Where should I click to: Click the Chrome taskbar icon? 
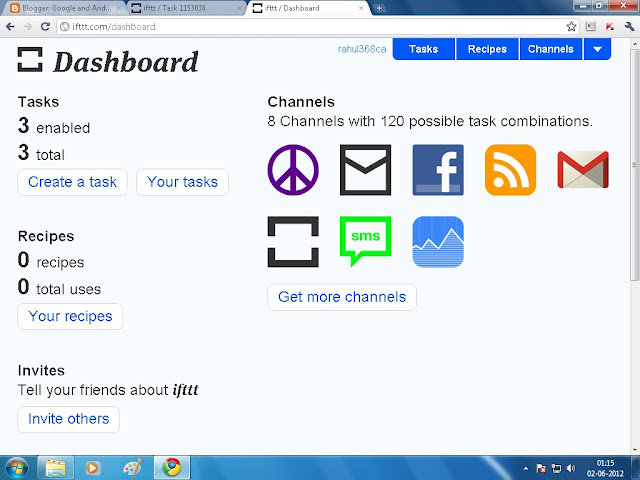(172, 468)
